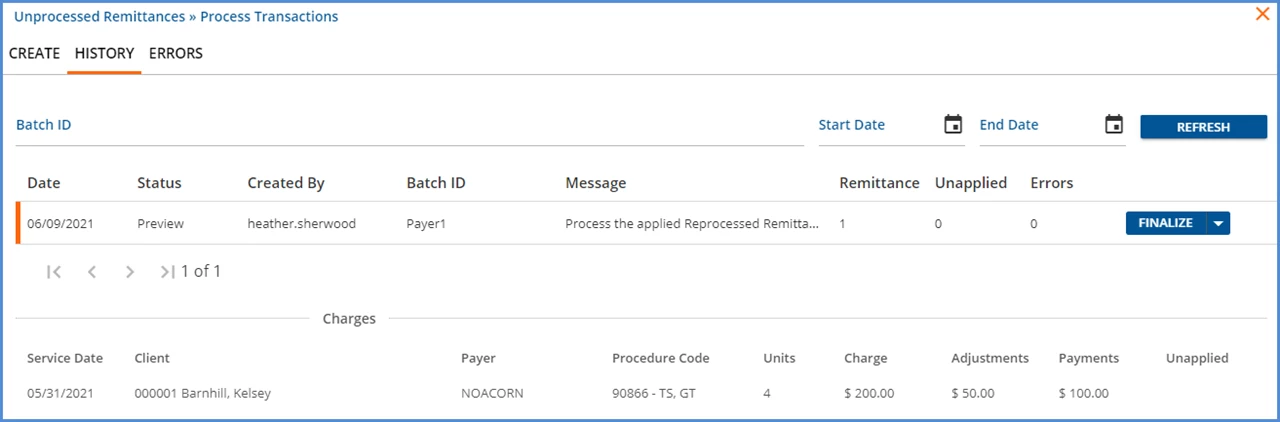The image size is (1280, 422).
Task: Click the Unprocessed Remittances breadcrumb link
Action: click(99, 17)
